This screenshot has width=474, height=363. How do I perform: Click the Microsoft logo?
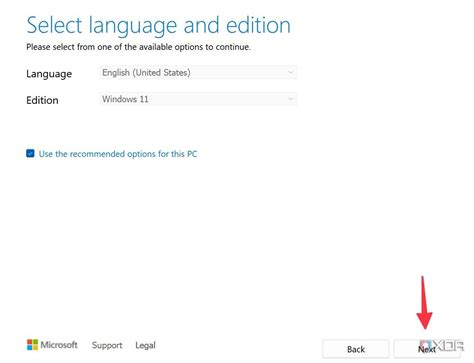coord(52,345)
